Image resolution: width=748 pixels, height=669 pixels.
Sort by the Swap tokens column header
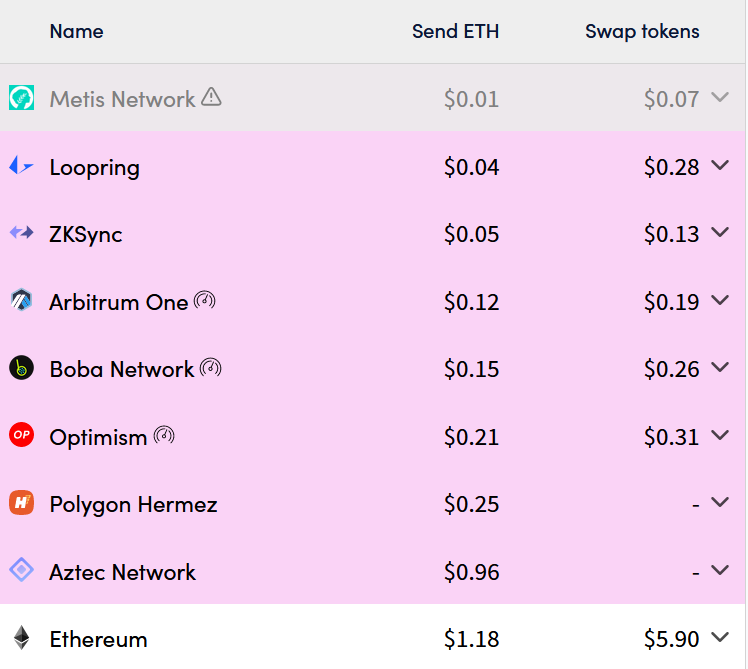[x=642, y=31]
